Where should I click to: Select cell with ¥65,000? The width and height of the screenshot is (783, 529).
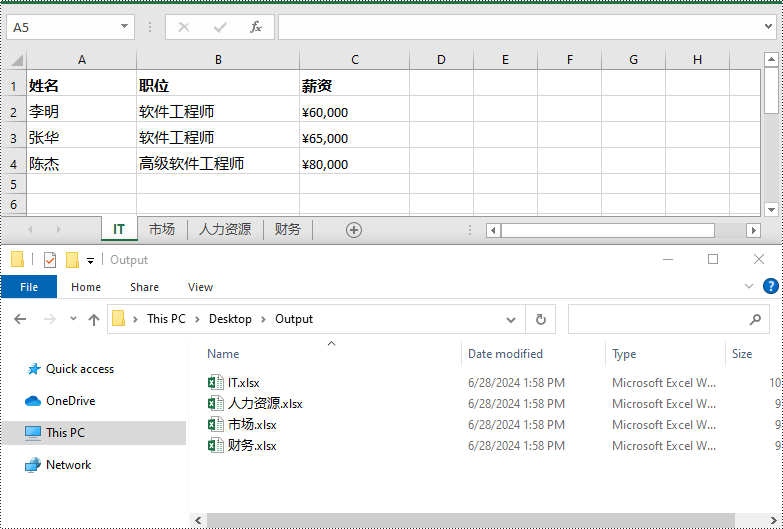[x=355, y=135]
